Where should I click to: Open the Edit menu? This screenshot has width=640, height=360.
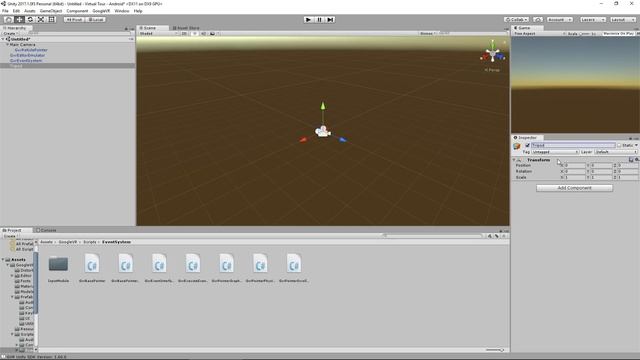pyautogui.click(x=16, y=11)
